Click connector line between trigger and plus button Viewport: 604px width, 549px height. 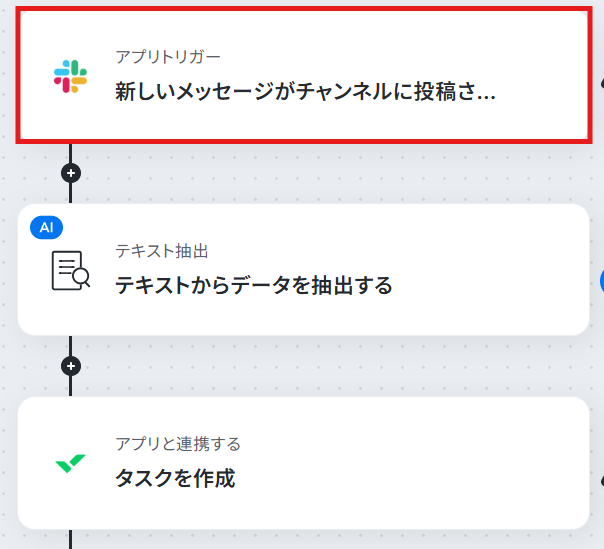pos(70,153)
